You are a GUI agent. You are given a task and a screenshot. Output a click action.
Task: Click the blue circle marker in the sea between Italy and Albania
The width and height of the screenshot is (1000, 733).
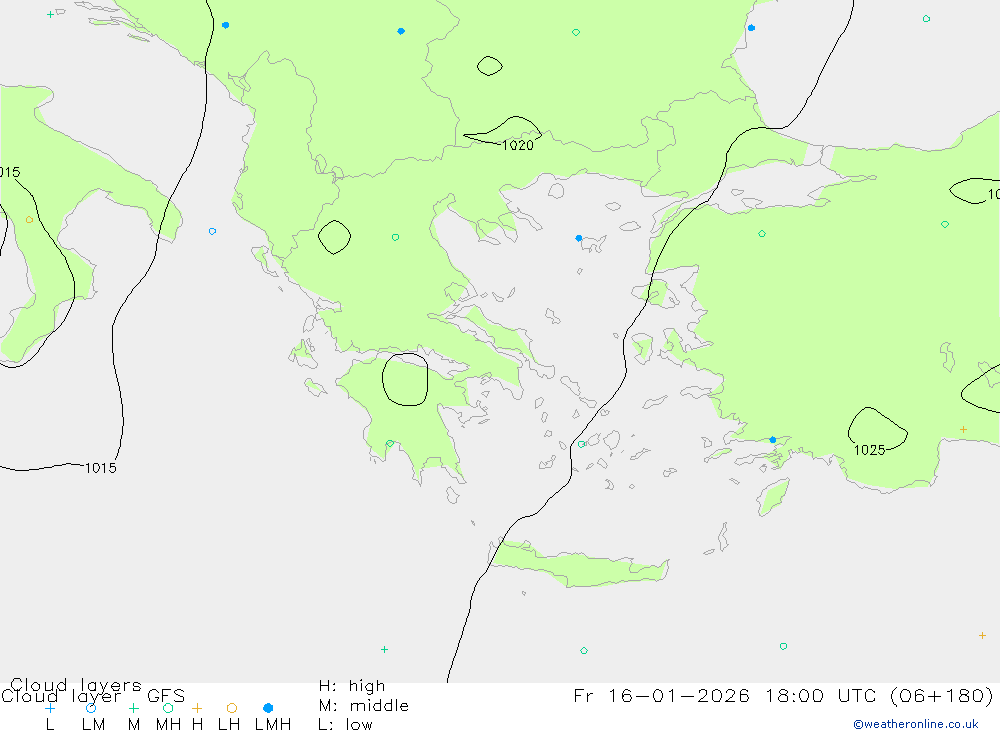coord(212,231)
